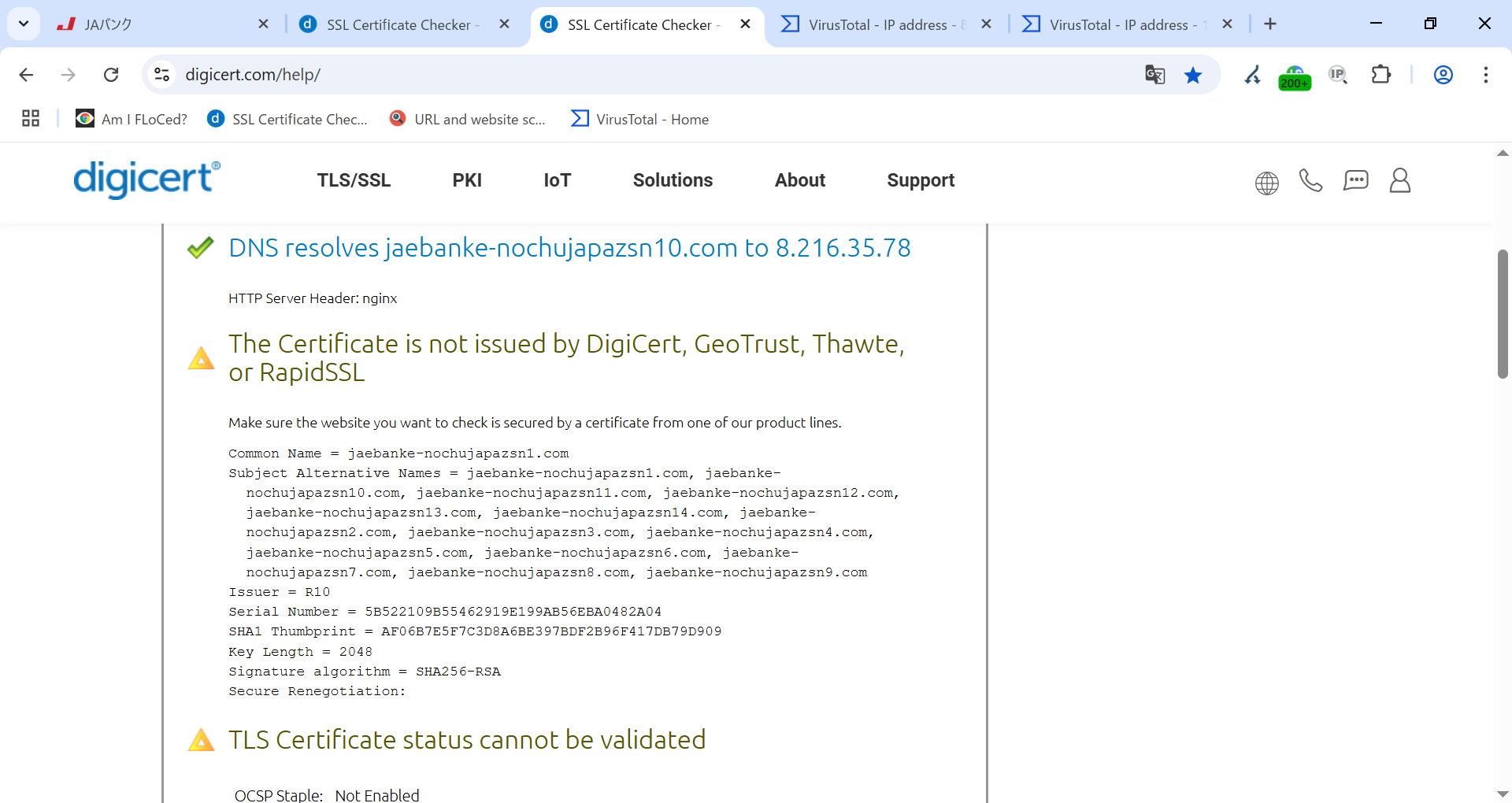This screenshot has width=1512, height=803.
Task: Open the 200+ green badge extension
Action: click(x=1295, y=77)
